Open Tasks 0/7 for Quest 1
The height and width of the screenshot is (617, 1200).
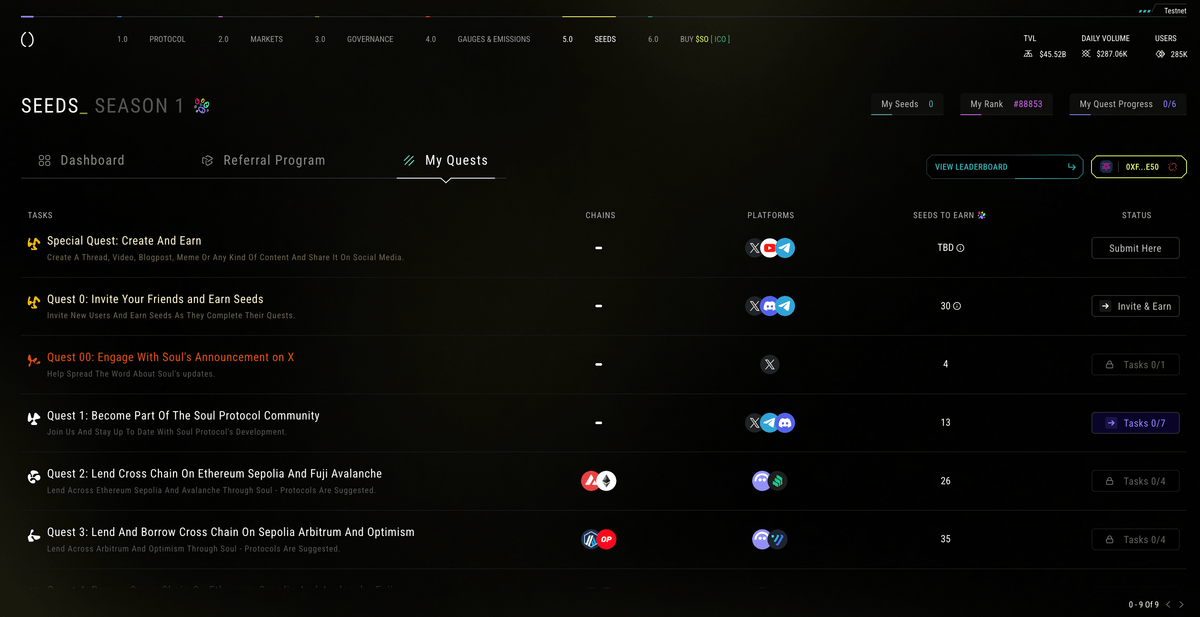[1135, 423]
